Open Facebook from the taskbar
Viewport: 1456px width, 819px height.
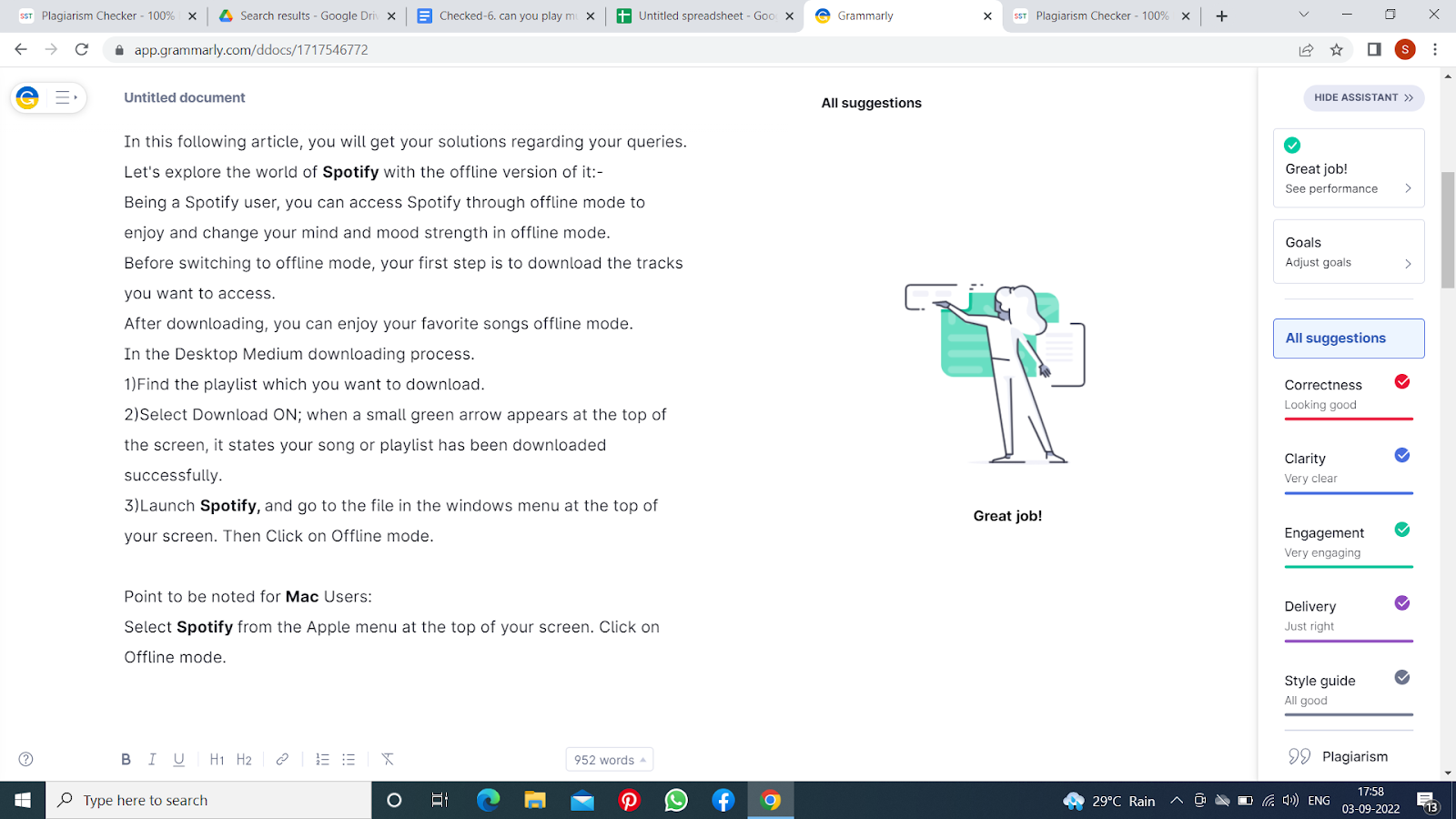tap(723, 800)
